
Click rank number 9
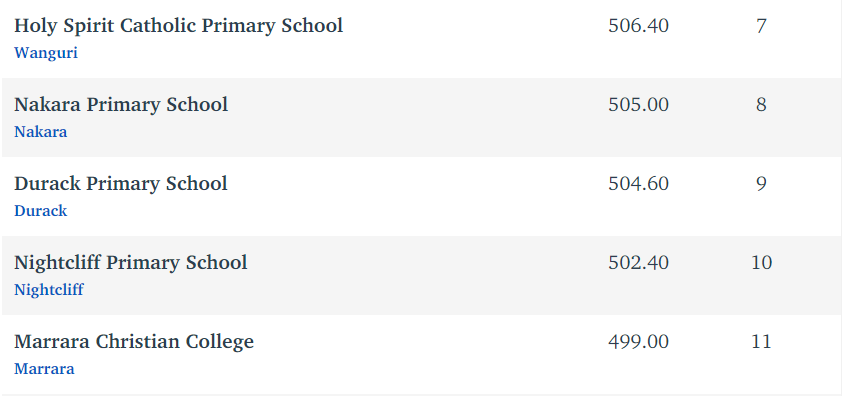pos(761,184)
